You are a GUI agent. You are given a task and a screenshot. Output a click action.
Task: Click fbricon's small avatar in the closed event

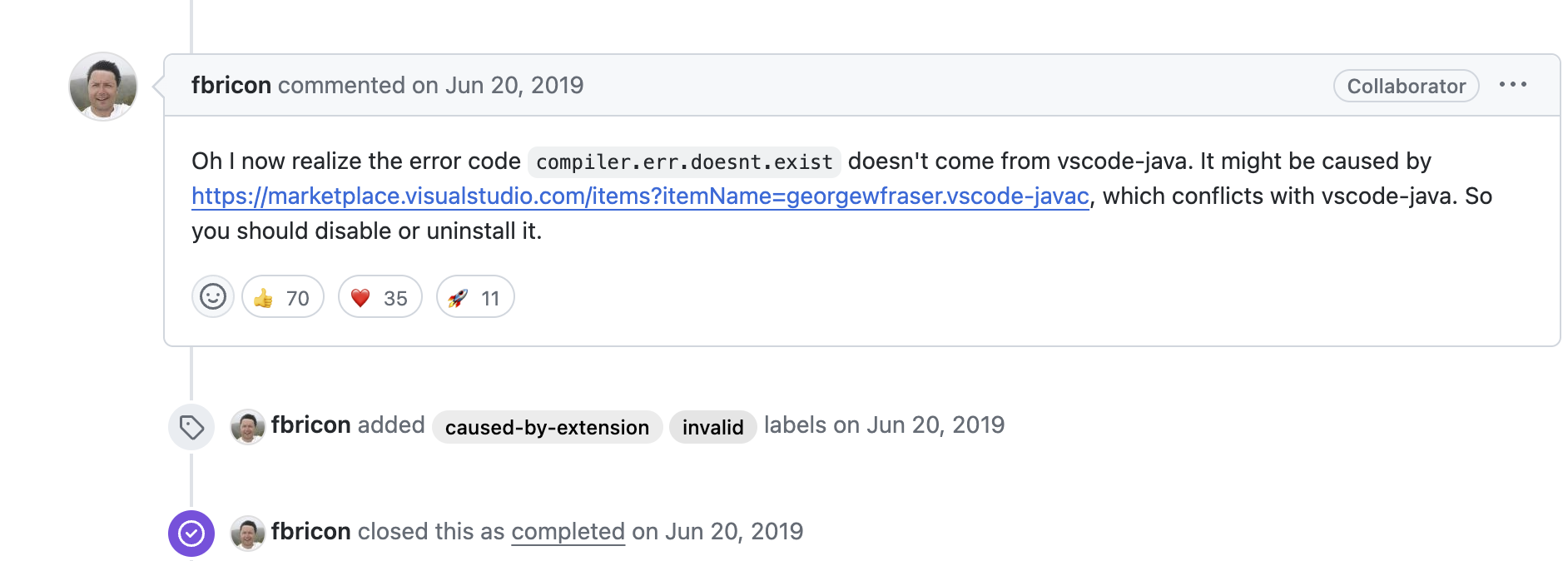click(247, 533)
